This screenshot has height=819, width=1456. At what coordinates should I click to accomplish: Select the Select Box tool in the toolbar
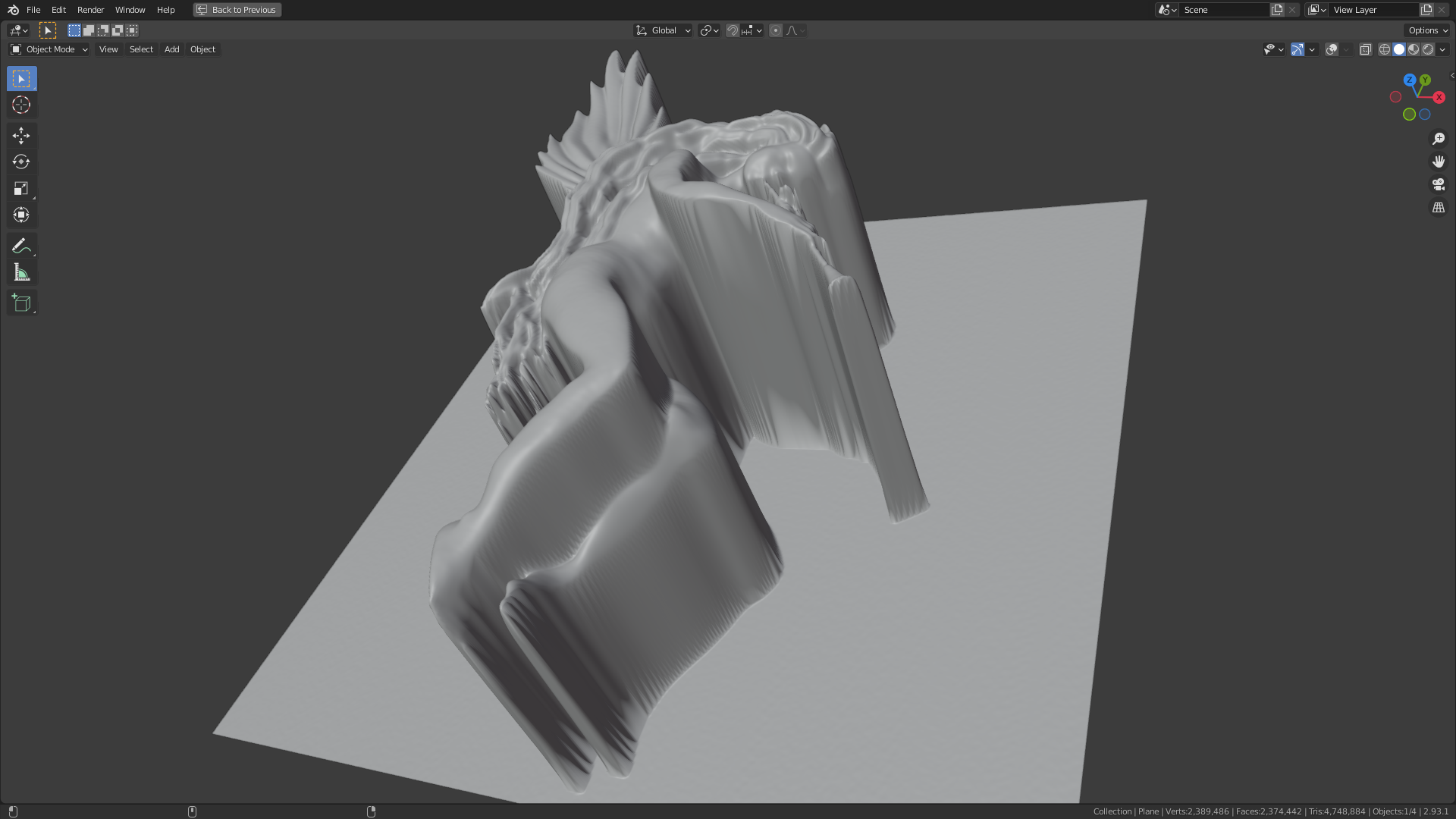(x=21, y=79)
